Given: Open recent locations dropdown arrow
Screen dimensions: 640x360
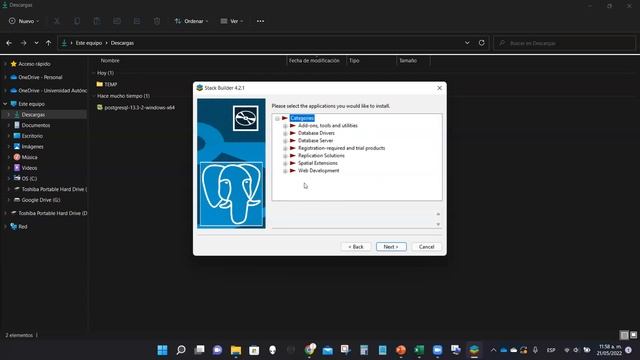Looking at the screenshot, I should (x=36, y=43).
